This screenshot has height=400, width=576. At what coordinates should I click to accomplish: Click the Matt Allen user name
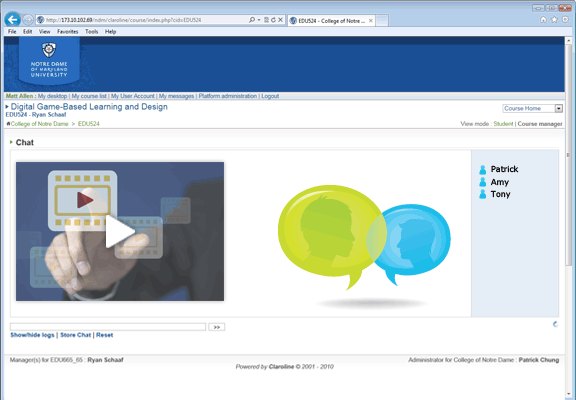click(x=19, y=96)
